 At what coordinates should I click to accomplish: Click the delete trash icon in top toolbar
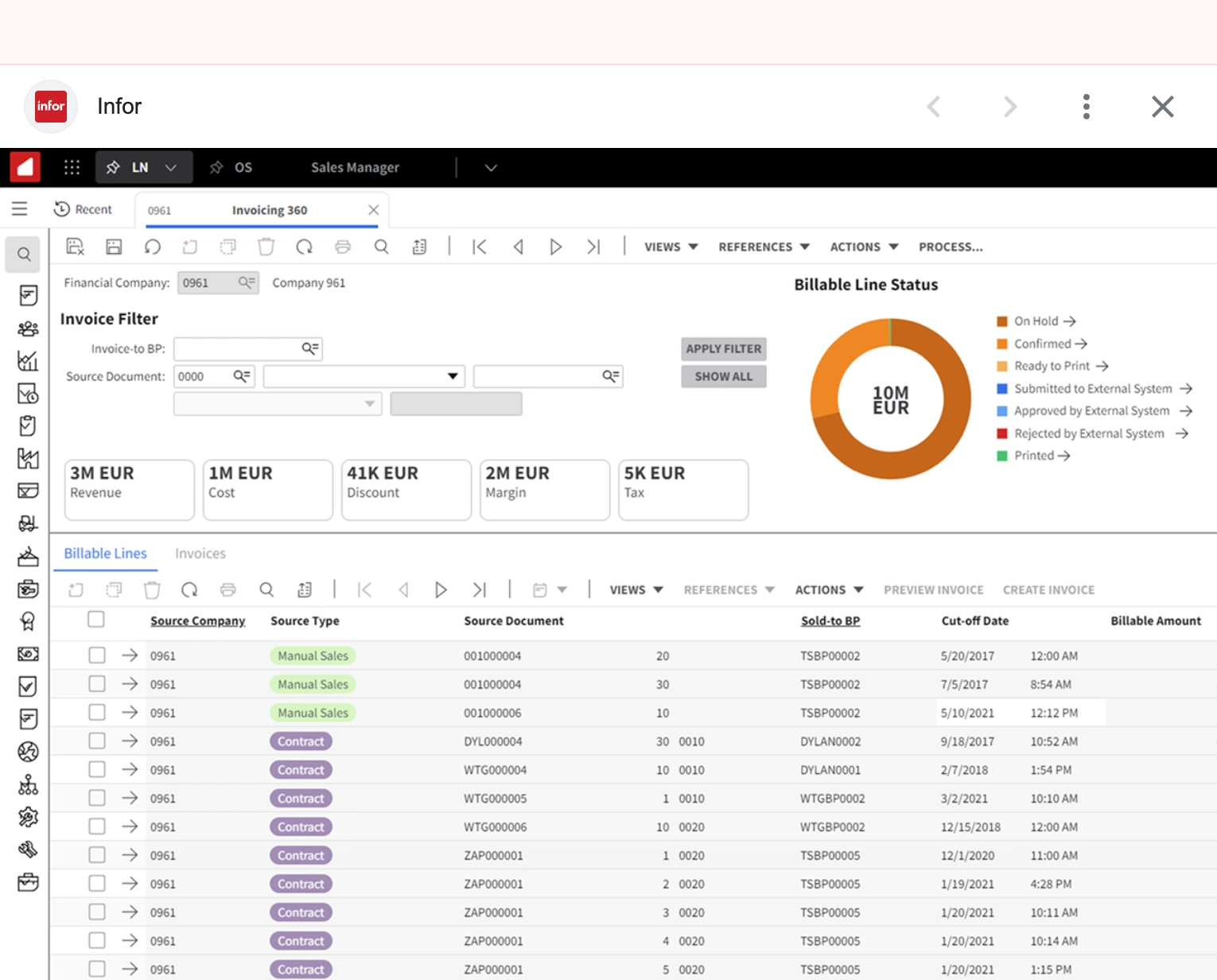266,247
